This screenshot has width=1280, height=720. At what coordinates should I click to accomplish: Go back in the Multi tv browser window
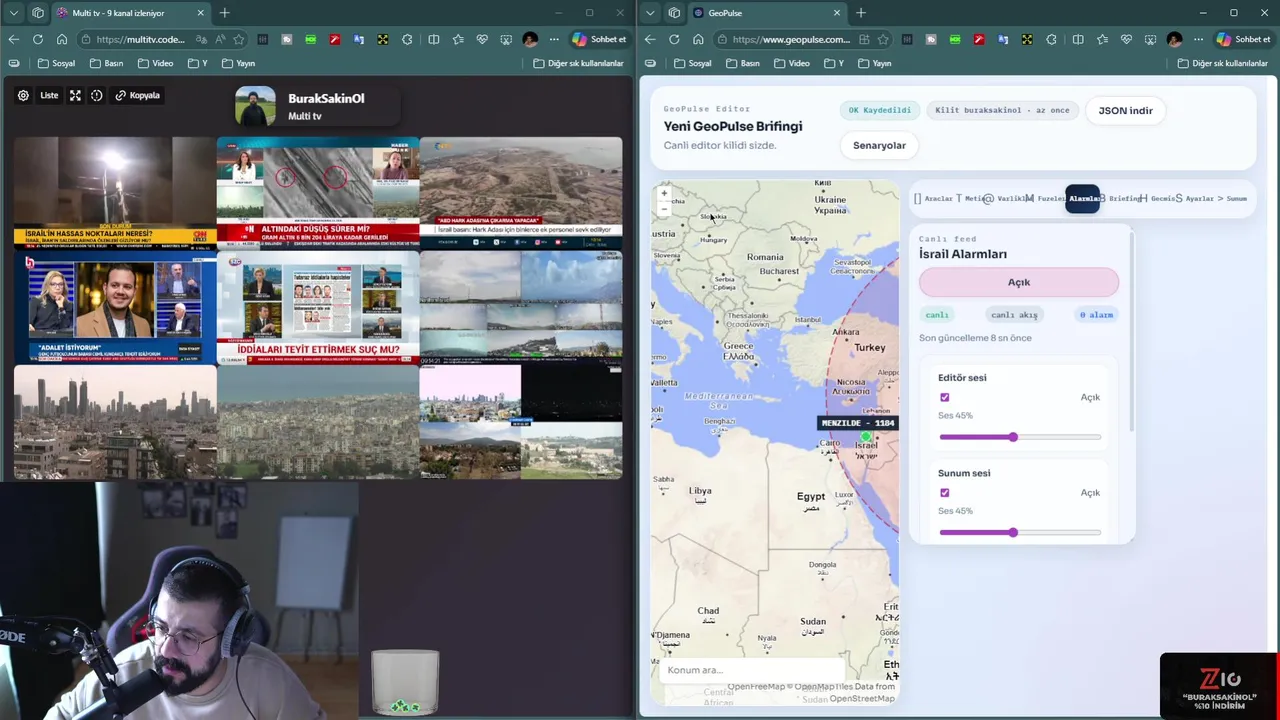click(14, 40)
